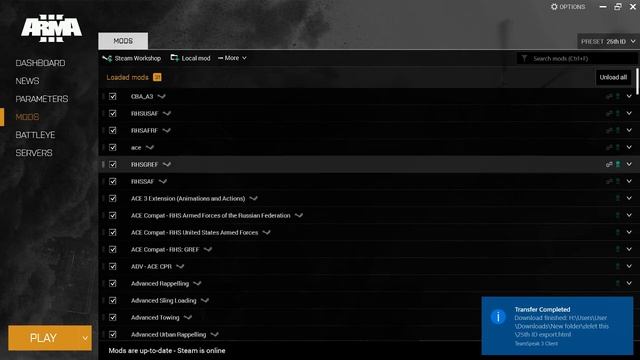The height and width of the screenshot is (360, 640).
Task: Click Steam icon beside ACE 3 Extension
Action: 253,198
